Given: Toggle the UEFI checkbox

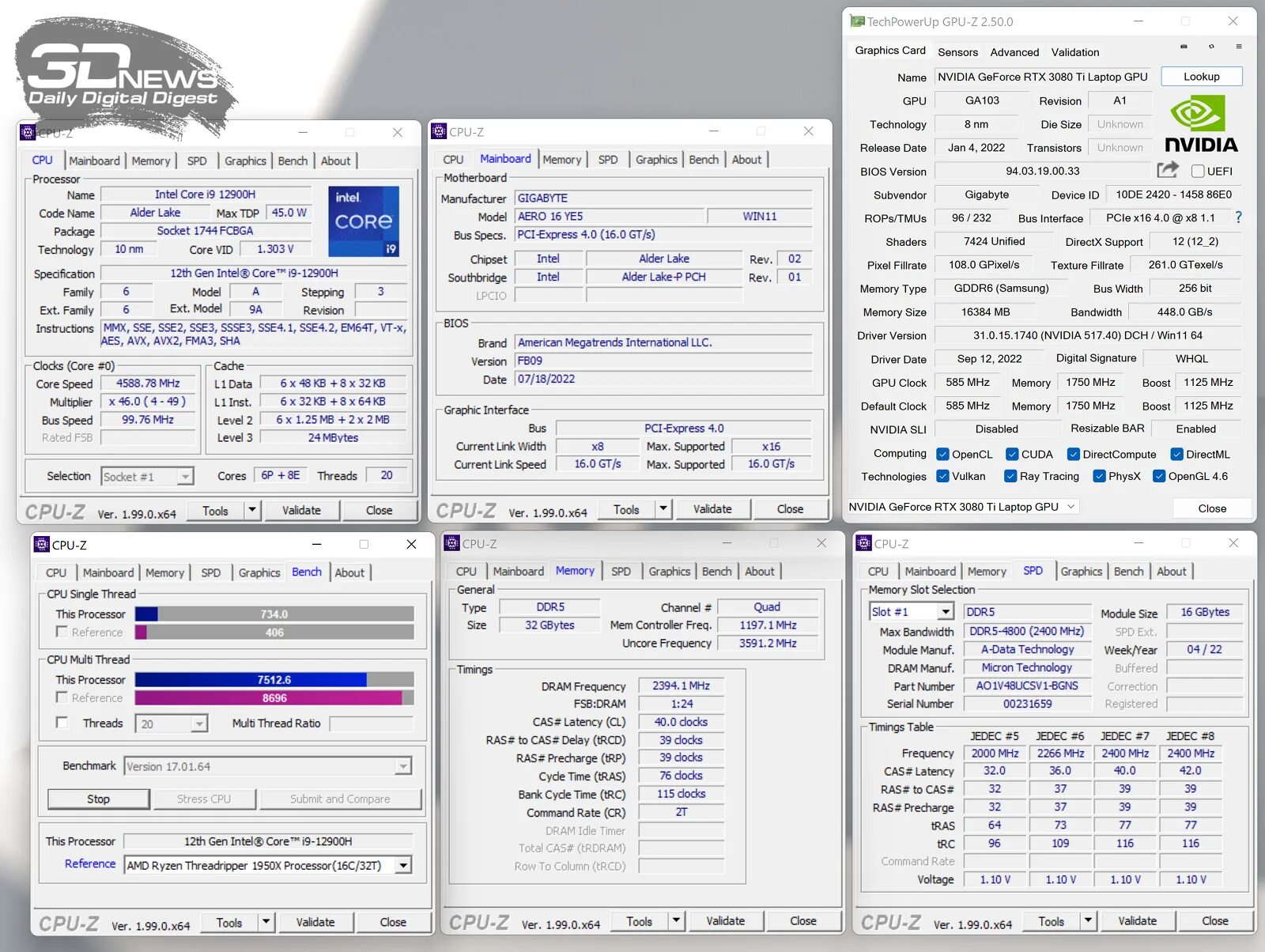Looking at the screenshot, I should [x=1198, y=171].
